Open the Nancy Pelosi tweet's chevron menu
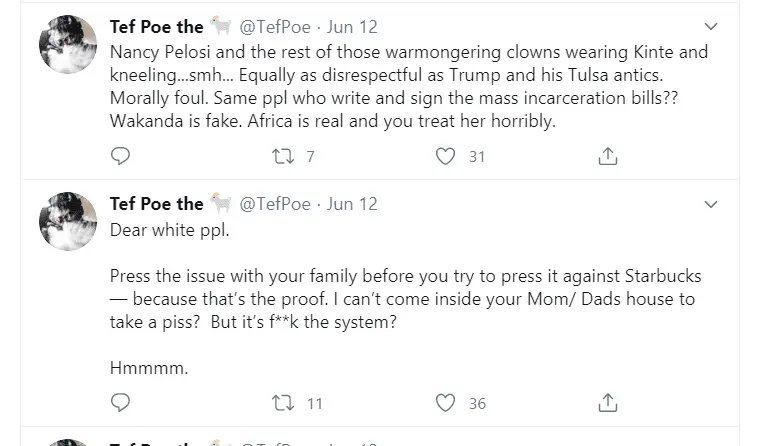764x446 pixels. click(x=711, y=27)
